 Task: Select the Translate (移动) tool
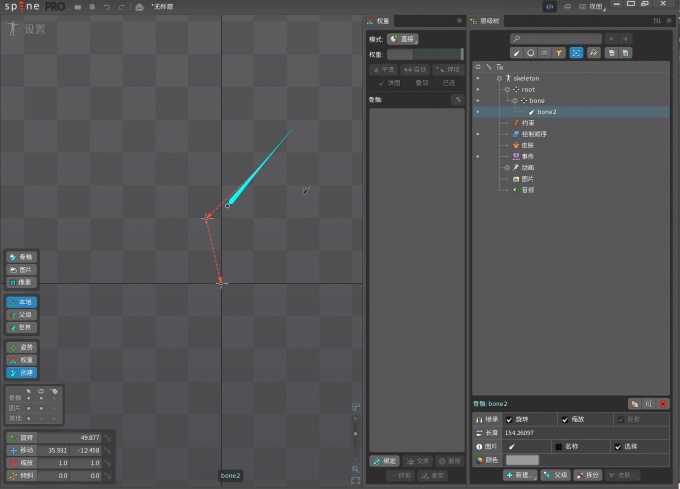(x=22, y=450)
